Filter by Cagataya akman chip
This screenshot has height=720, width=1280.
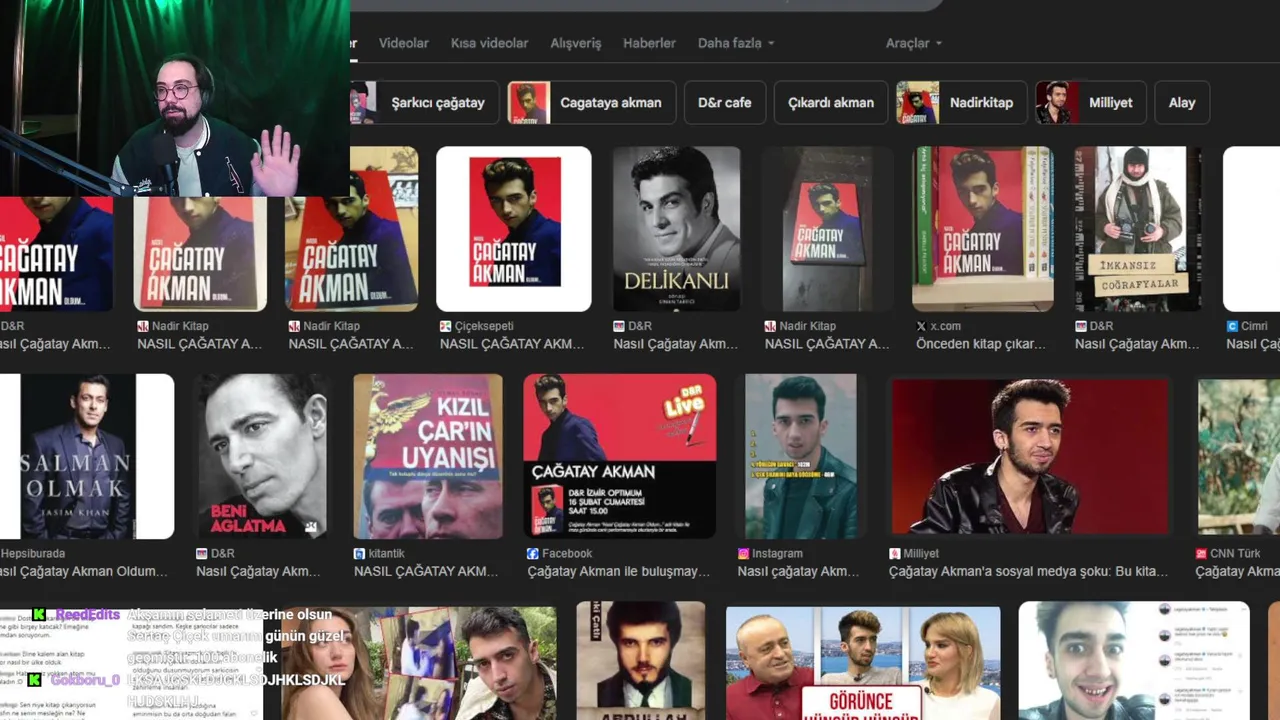(x=592, y=102)
